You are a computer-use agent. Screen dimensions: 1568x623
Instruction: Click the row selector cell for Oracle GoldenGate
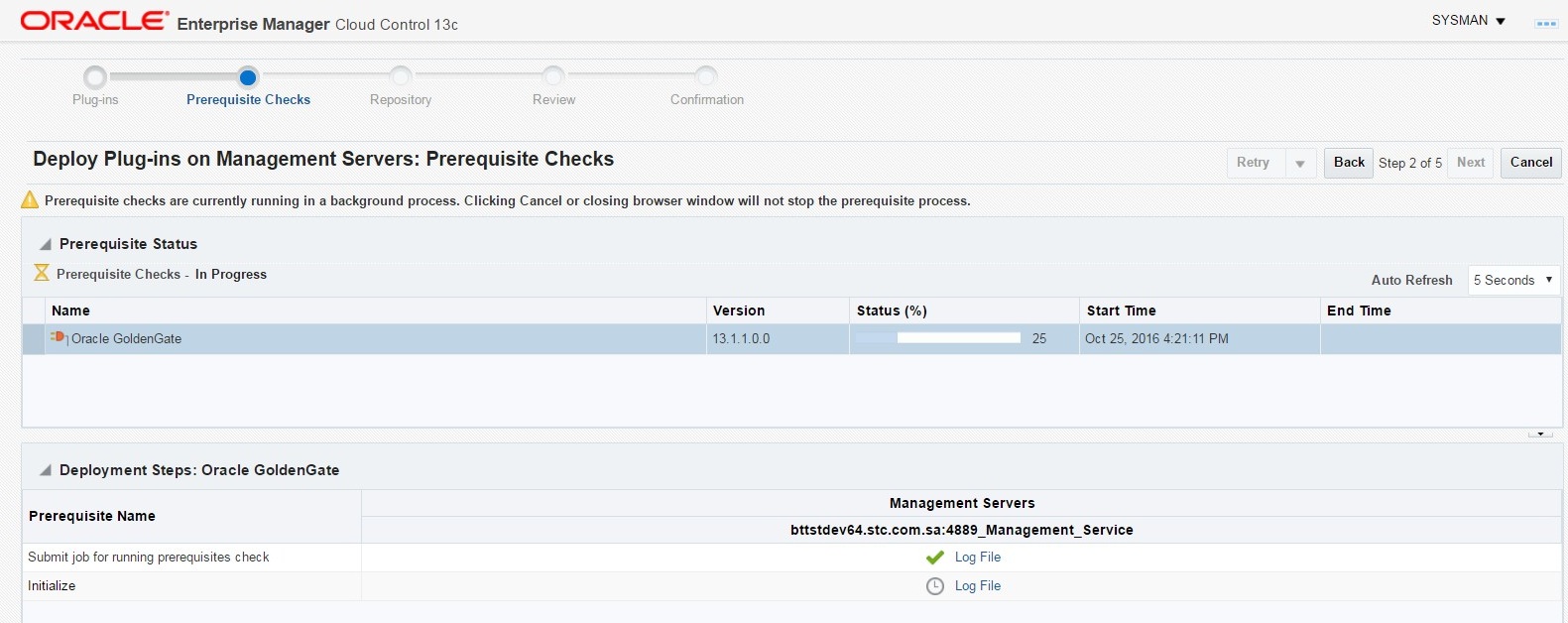pos(34,339)
